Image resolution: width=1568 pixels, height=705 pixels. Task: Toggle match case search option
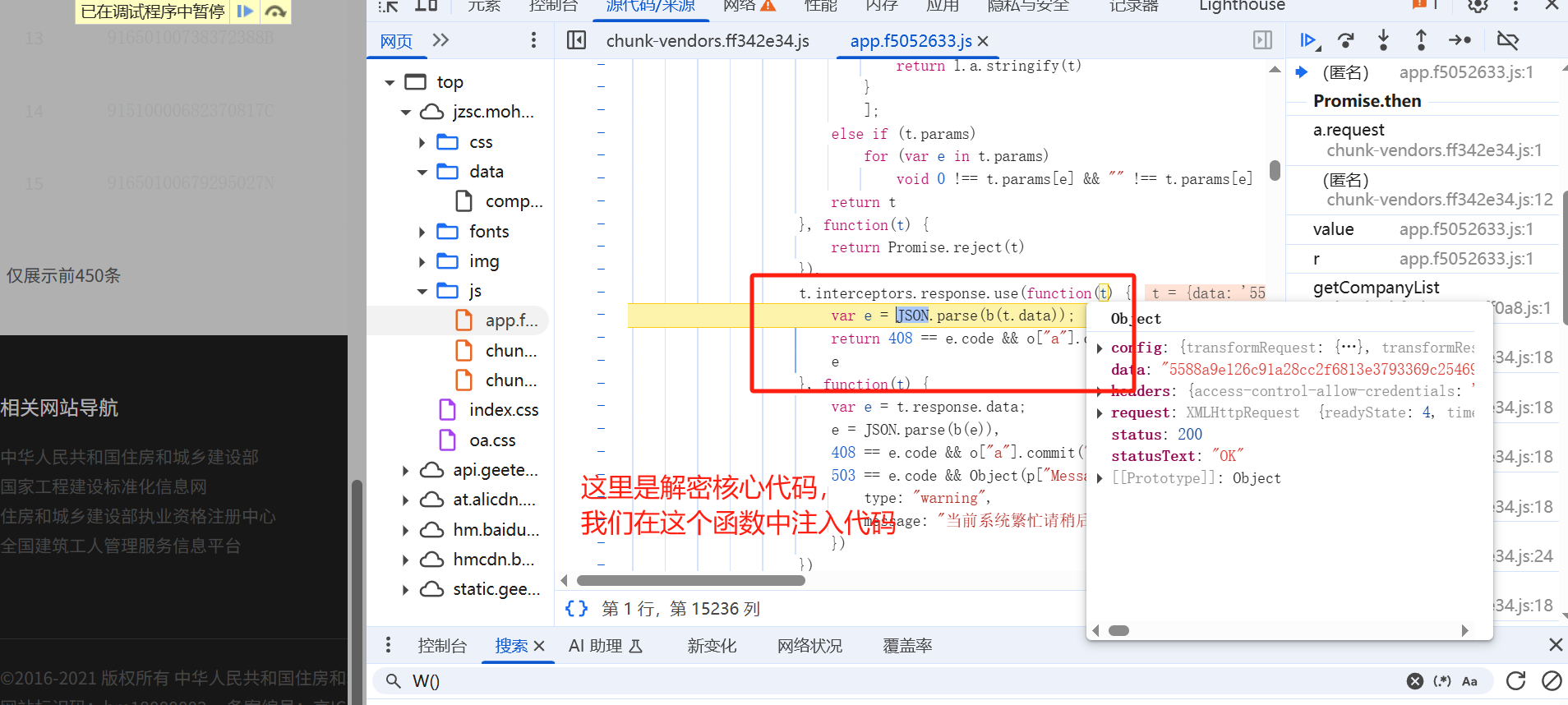tap(1469, 681)
